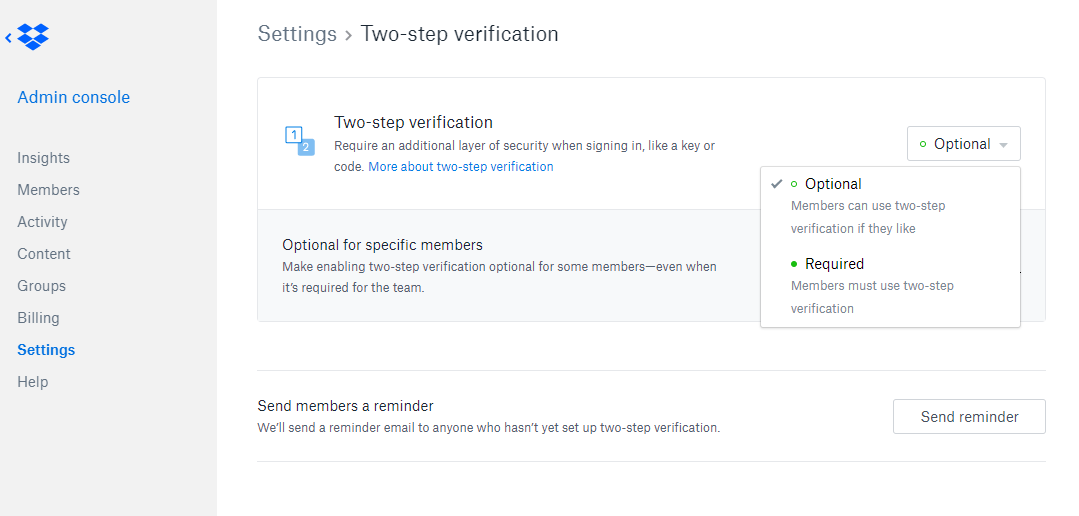Click the green filled dot beside Required
Viewport: 1079px width, 516px height.
(x=794, y=264)
